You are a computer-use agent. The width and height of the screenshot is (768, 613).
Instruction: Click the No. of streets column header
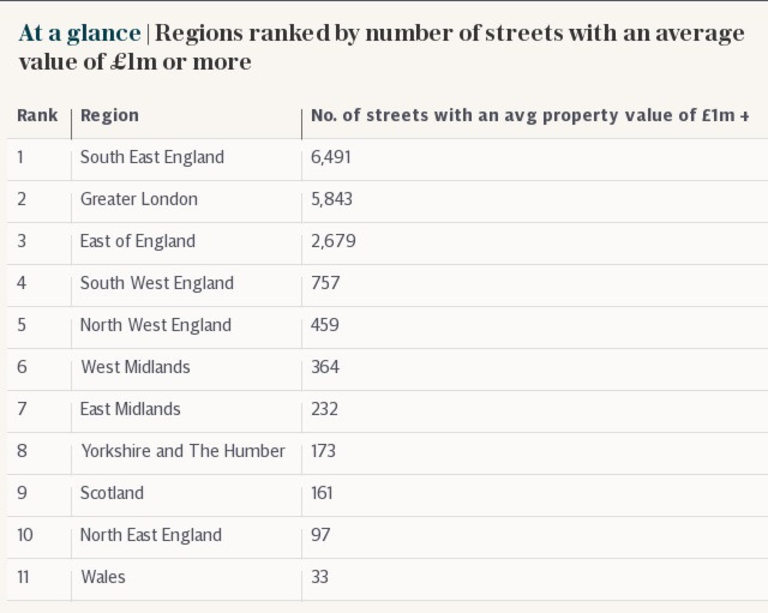click(x=530, y=115)
